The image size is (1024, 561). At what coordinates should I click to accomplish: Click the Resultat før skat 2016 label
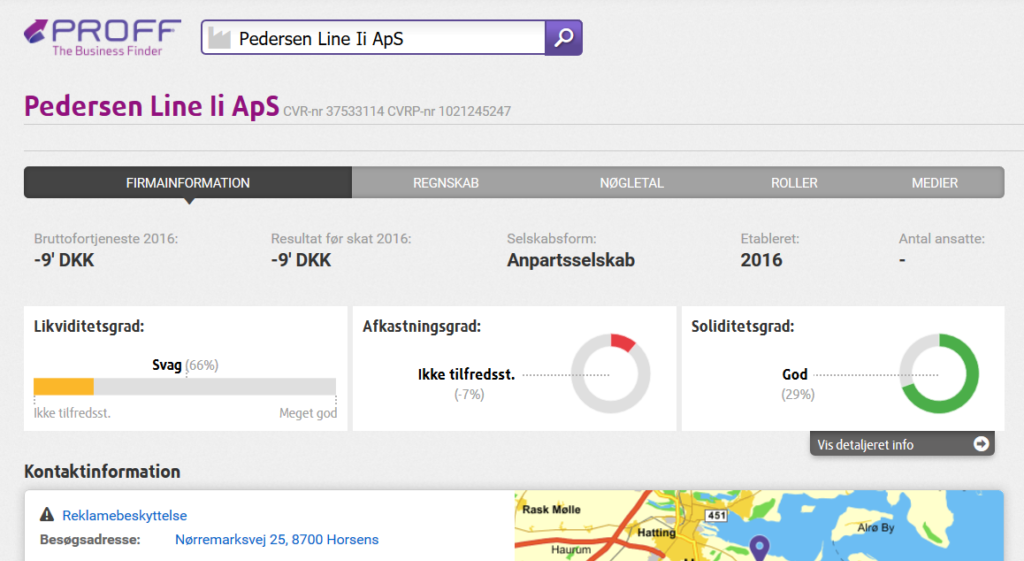[341, 238]
